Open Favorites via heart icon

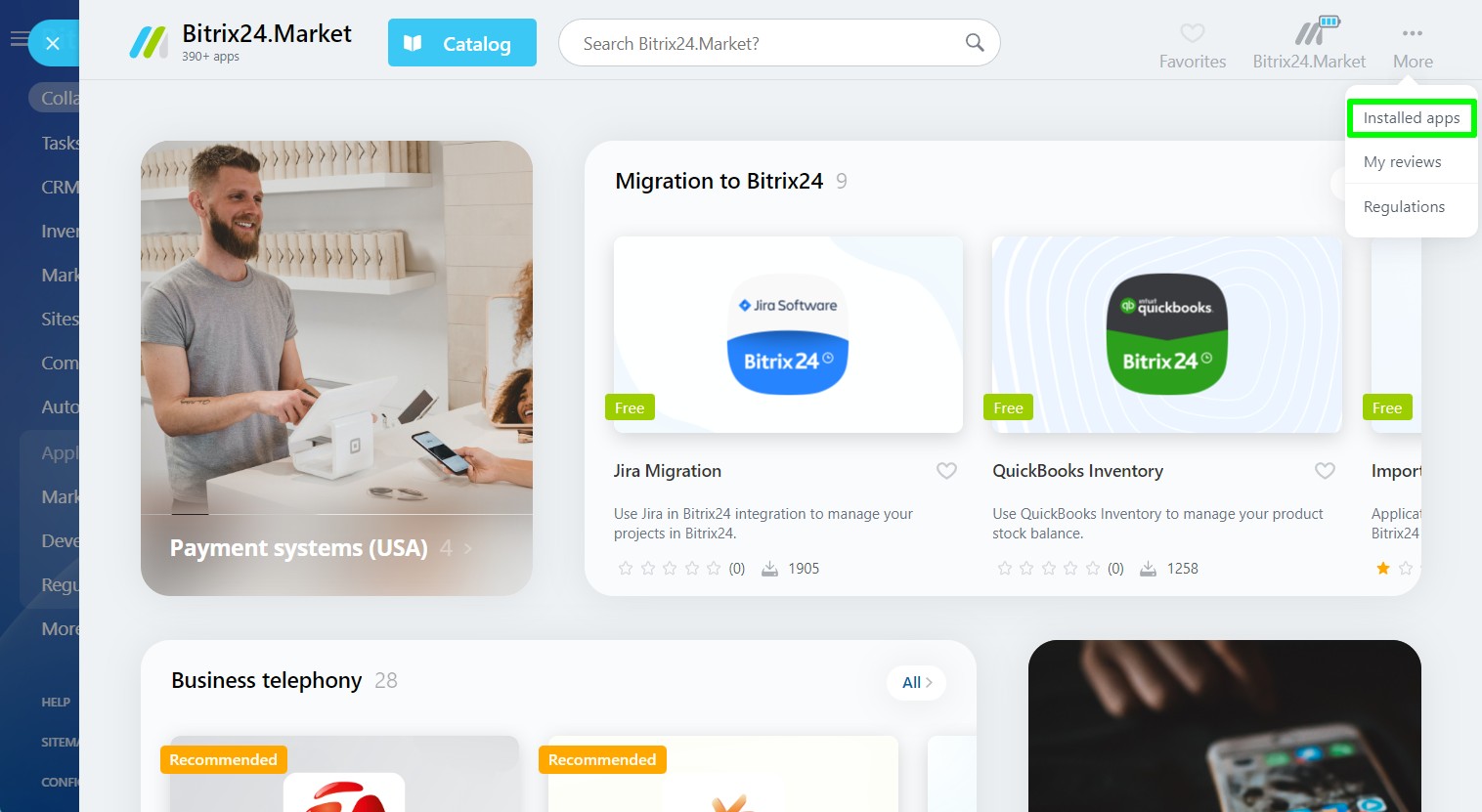click(1192, 32)
